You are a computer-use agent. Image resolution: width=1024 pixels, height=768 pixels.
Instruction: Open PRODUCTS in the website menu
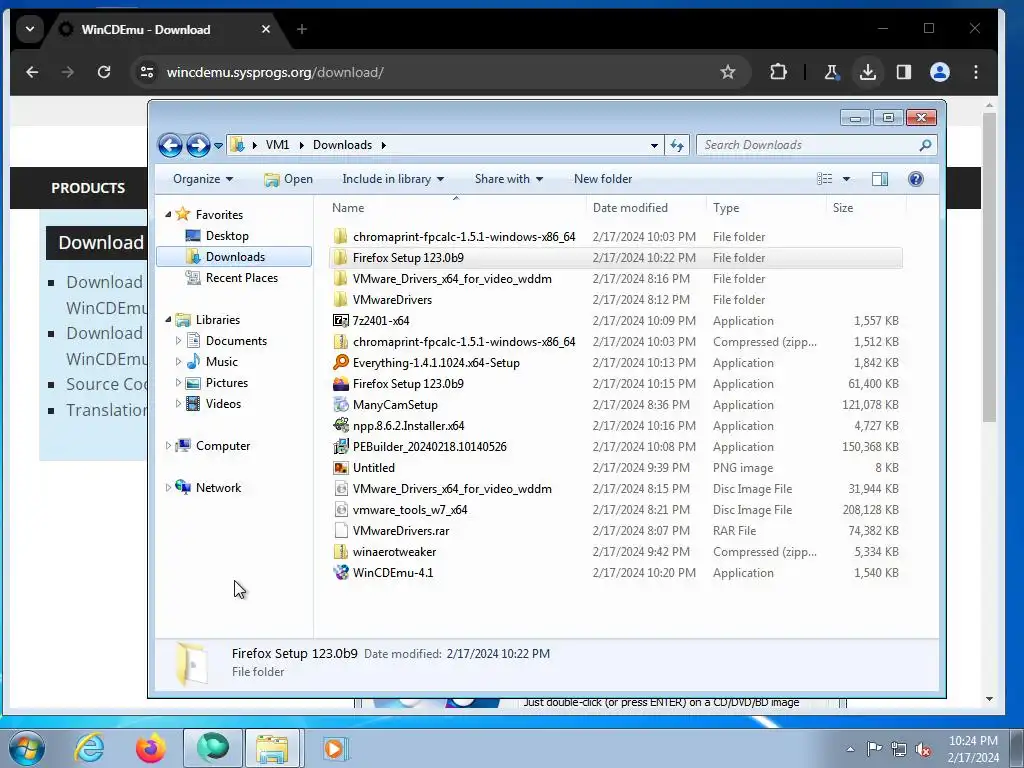[88, 188]
